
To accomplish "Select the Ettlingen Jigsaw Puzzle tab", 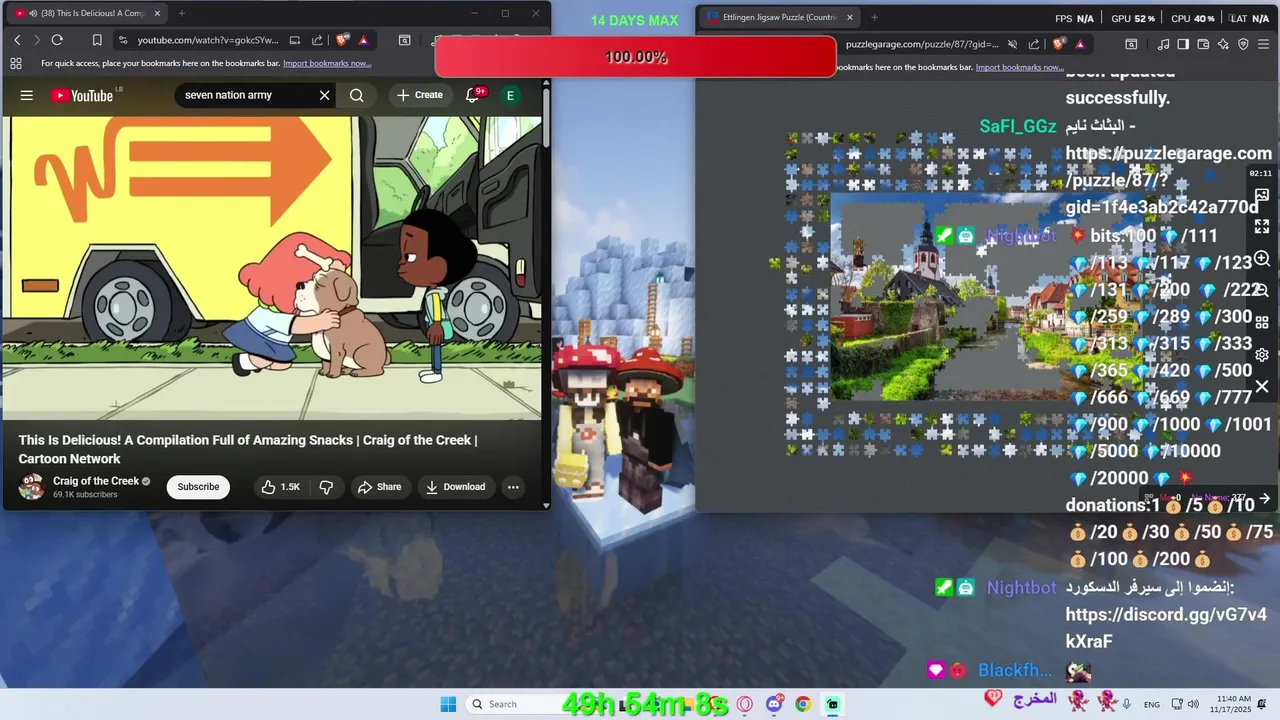I will click(778, 17).
